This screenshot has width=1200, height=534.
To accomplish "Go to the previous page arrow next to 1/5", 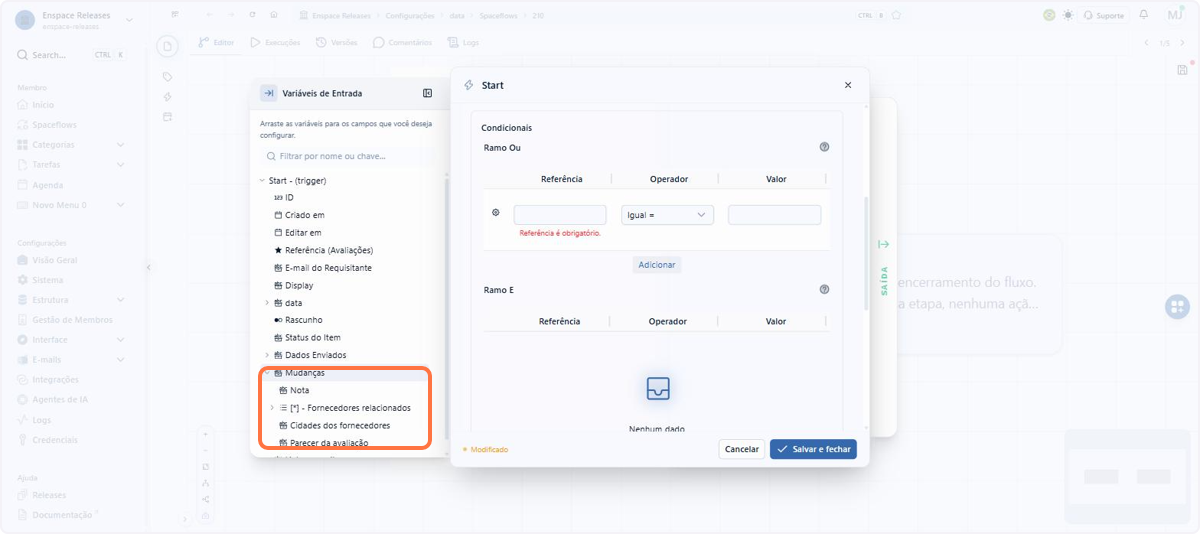I will coord(1147,43).
